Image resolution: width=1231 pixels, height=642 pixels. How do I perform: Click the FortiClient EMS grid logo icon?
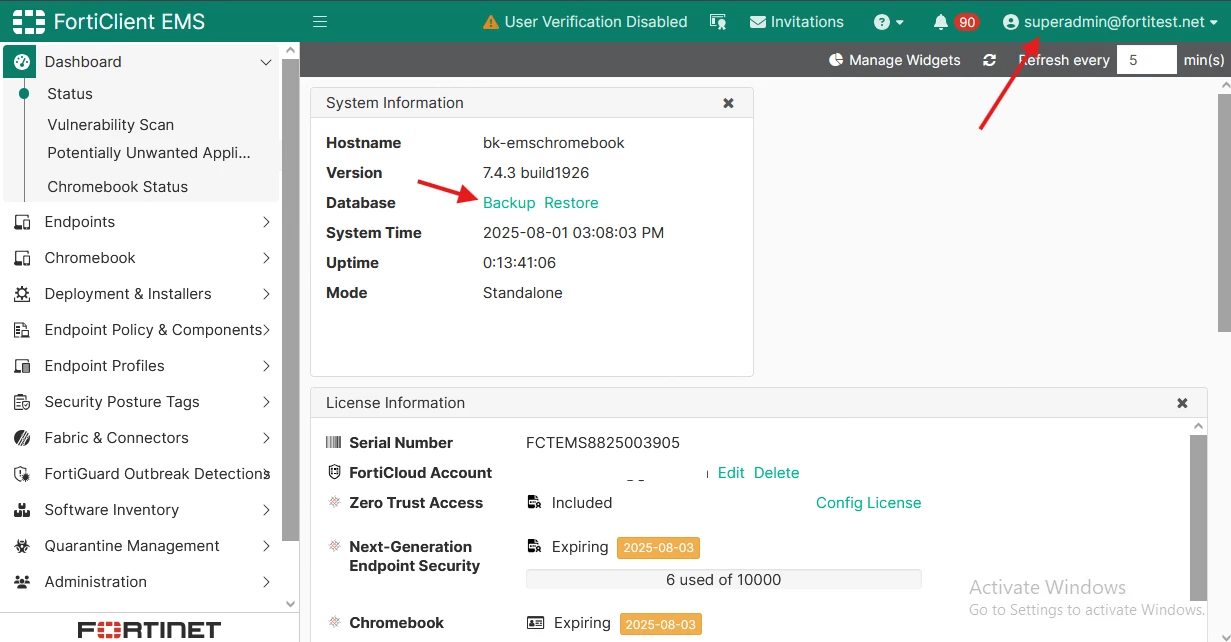(29, 21)
